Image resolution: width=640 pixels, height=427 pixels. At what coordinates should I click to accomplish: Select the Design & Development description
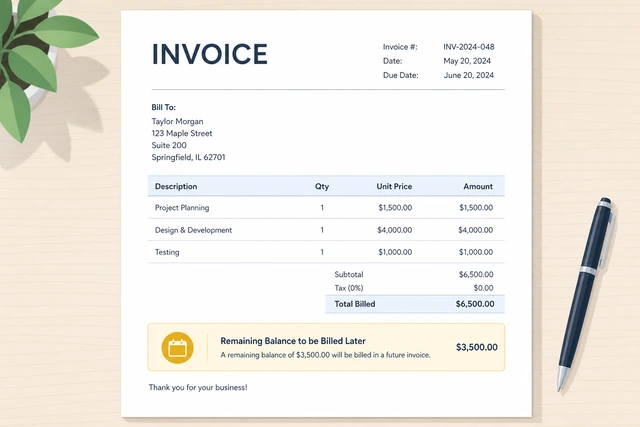193,230
